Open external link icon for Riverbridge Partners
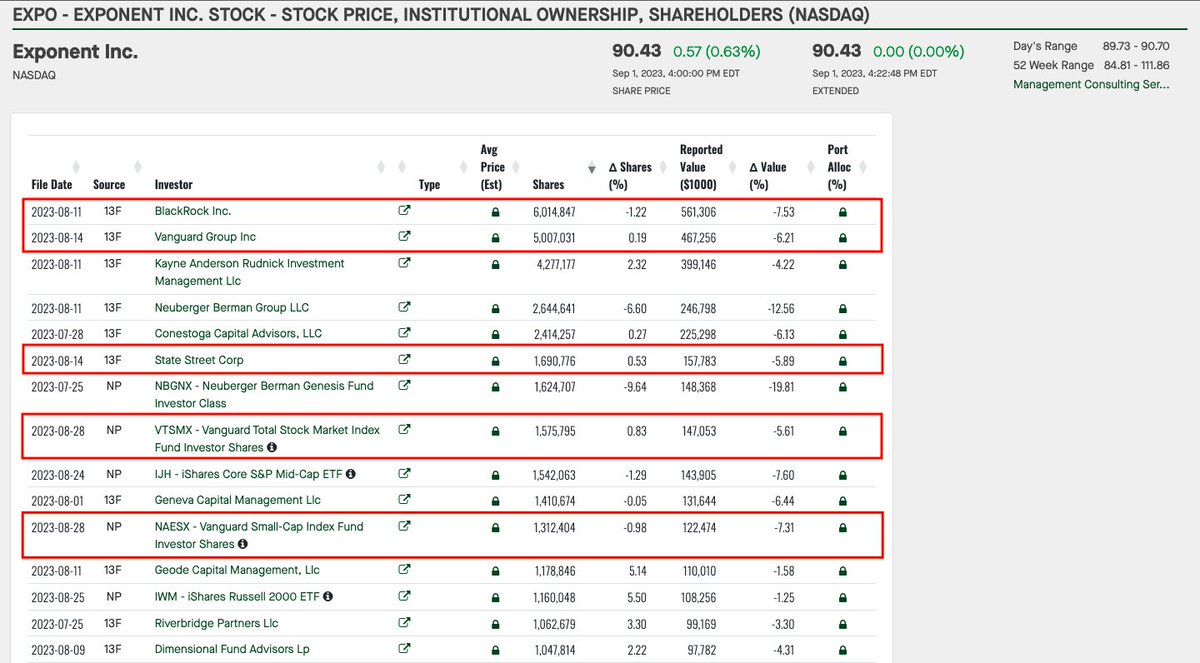Screen dimensions: 1200x663 (x=404, y=622)
